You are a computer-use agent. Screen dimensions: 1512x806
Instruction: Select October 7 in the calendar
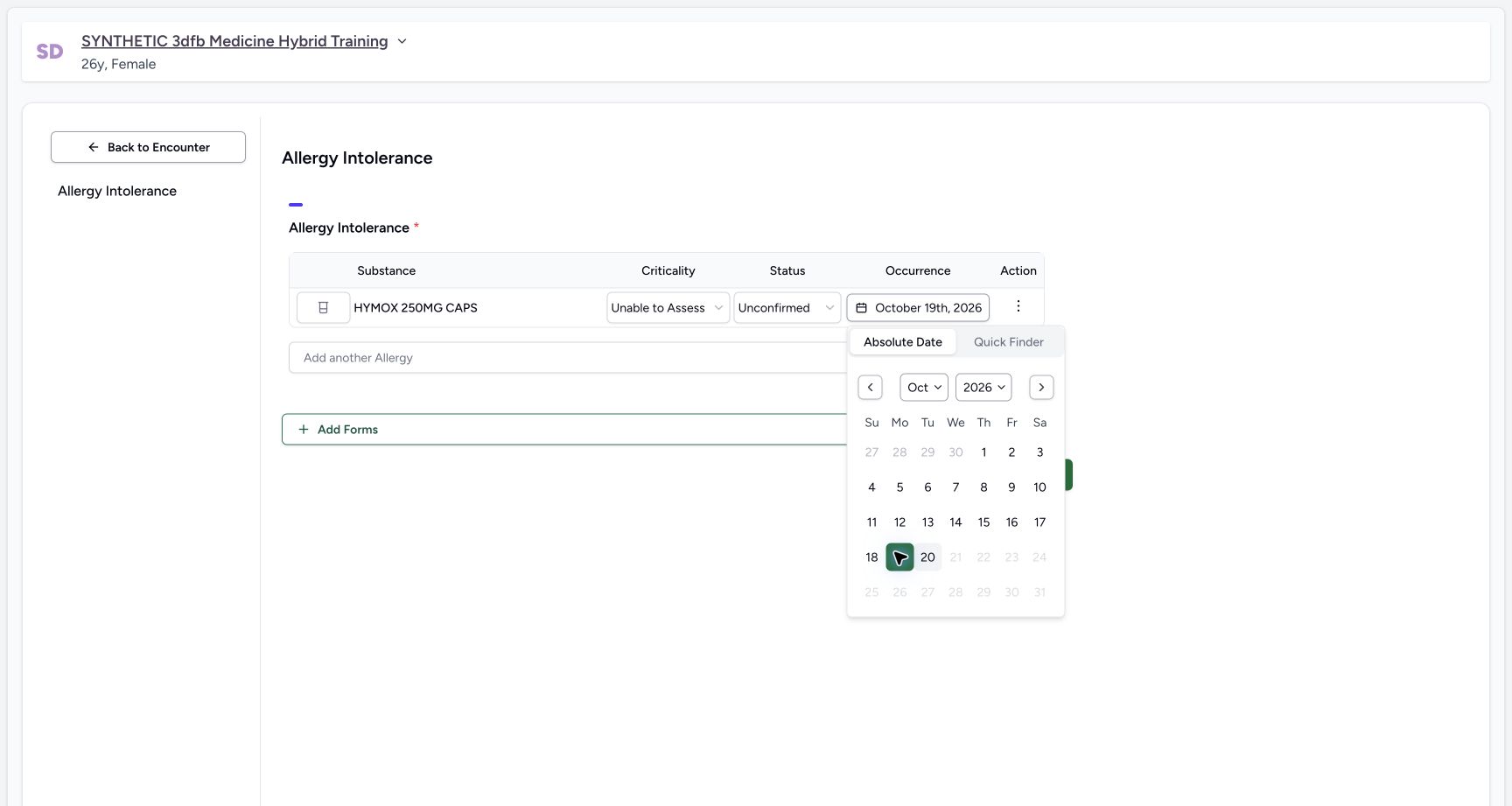[955, 487]
